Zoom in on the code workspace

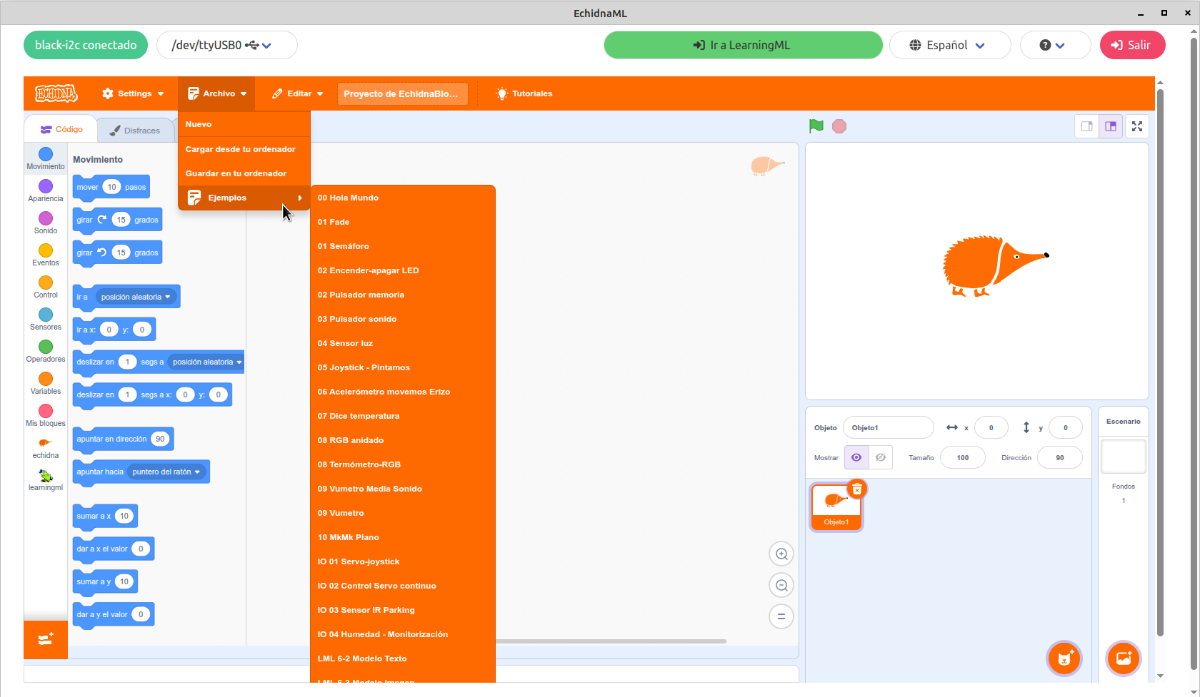[782, 554]
